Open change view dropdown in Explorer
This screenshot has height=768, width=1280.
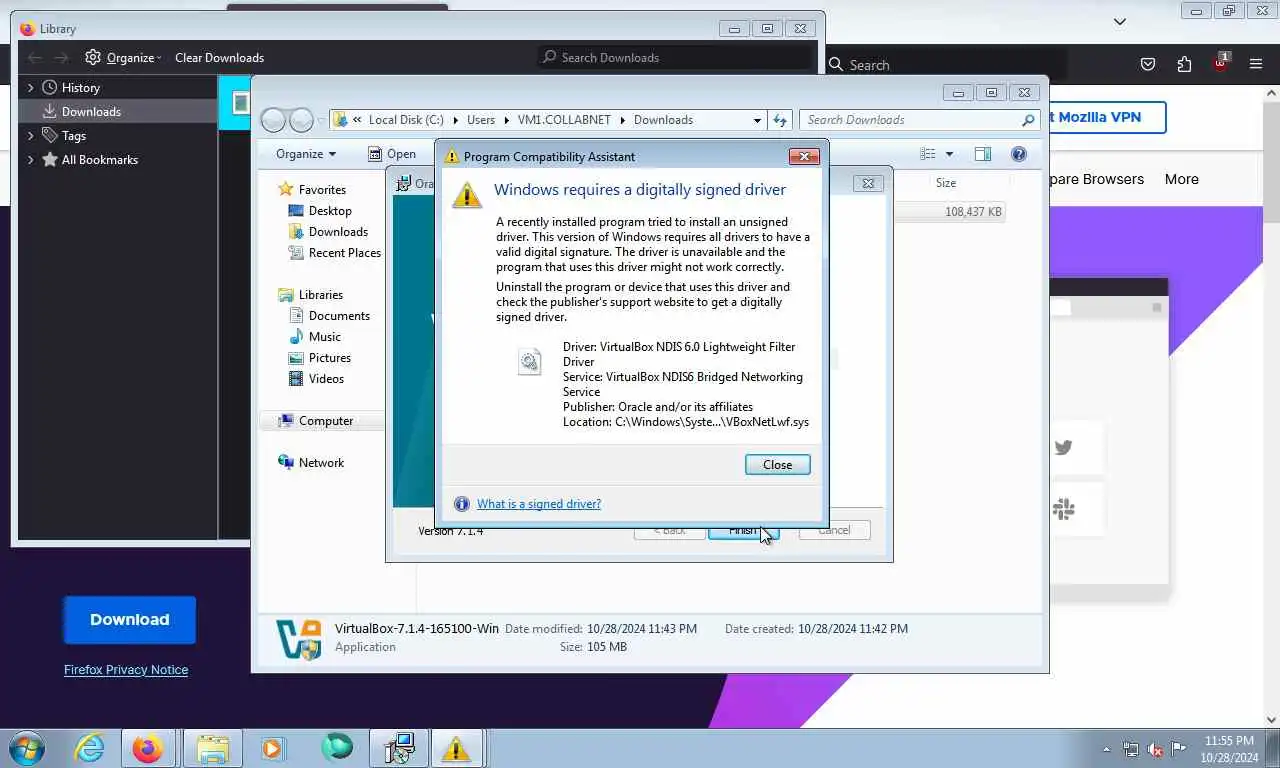pos(949,154)
